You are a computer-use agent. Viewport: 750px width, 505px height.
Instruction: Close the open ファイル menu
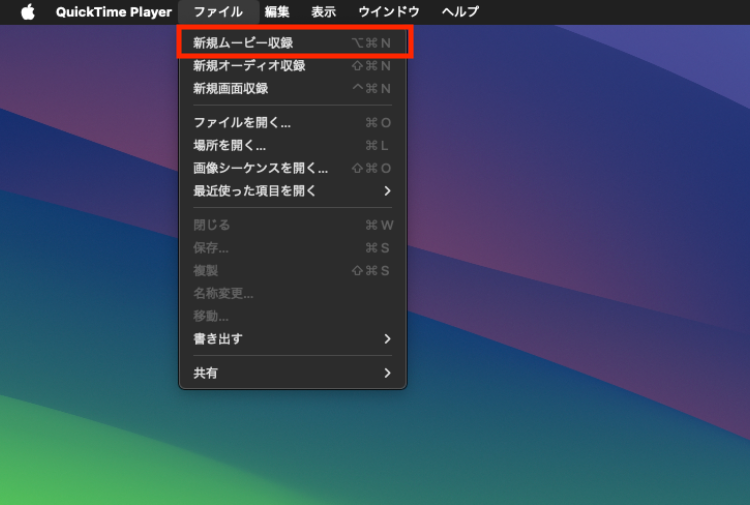pos(218,12)
